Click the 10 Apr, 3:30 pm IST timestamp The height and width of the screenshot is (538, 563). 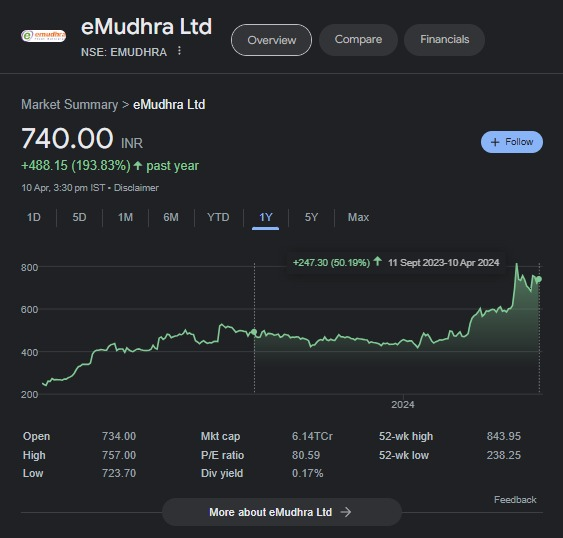point(63,188)
